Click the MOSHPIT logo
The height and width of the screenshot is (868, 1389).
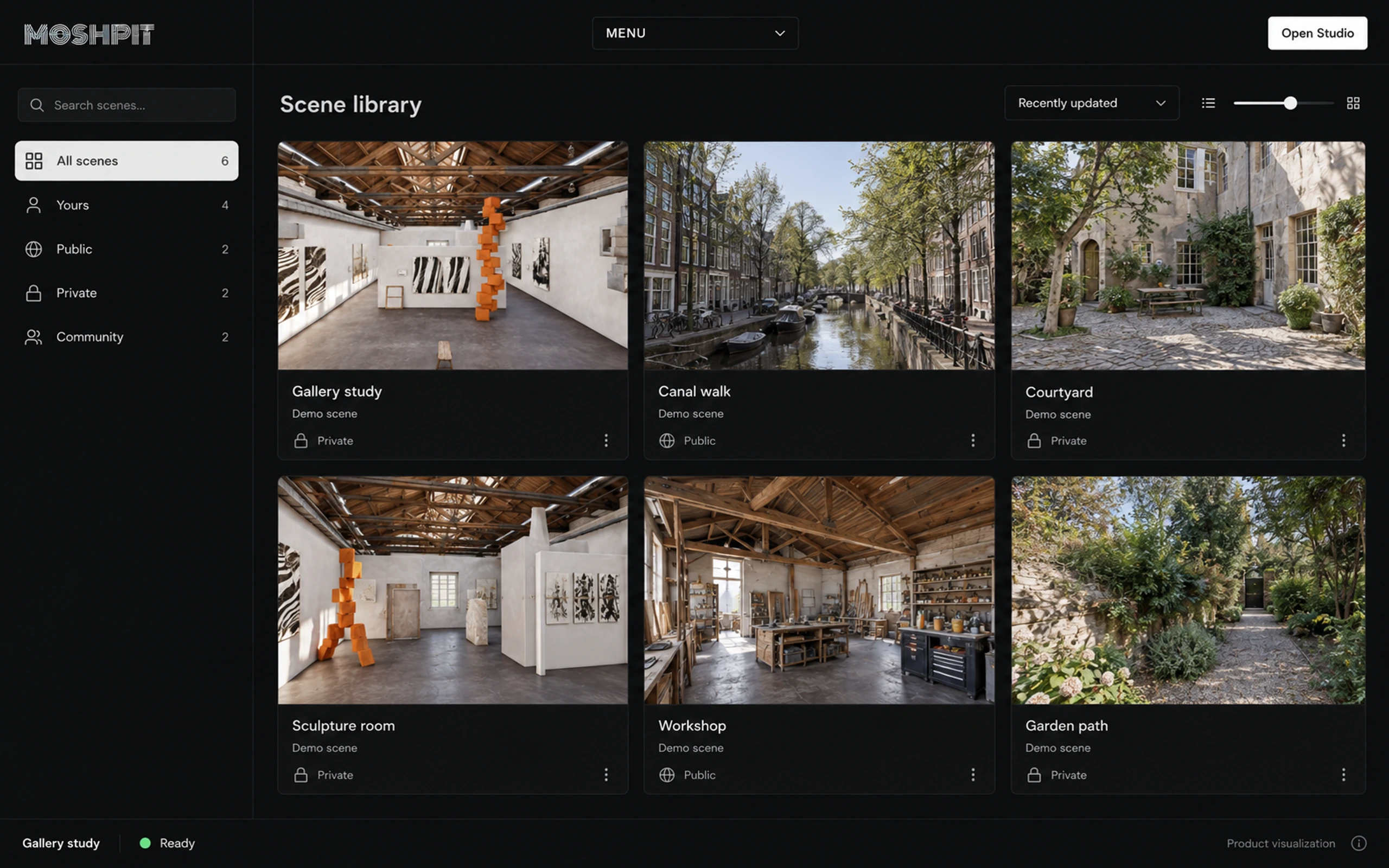click(x=89, y=34)
